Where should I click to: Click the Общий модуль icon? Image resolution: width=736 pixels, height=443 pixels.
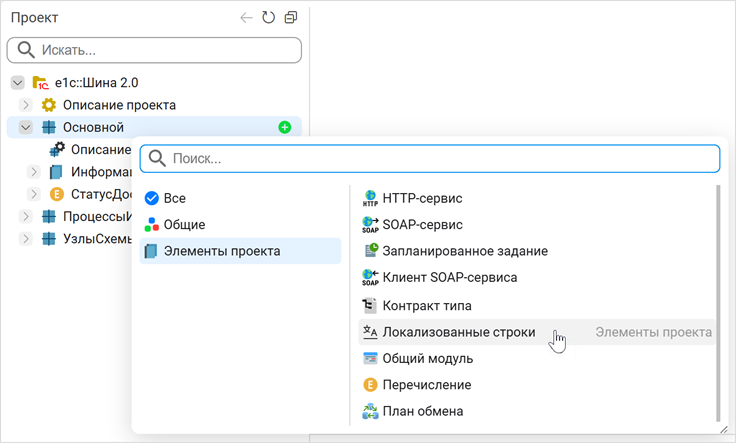370,359
